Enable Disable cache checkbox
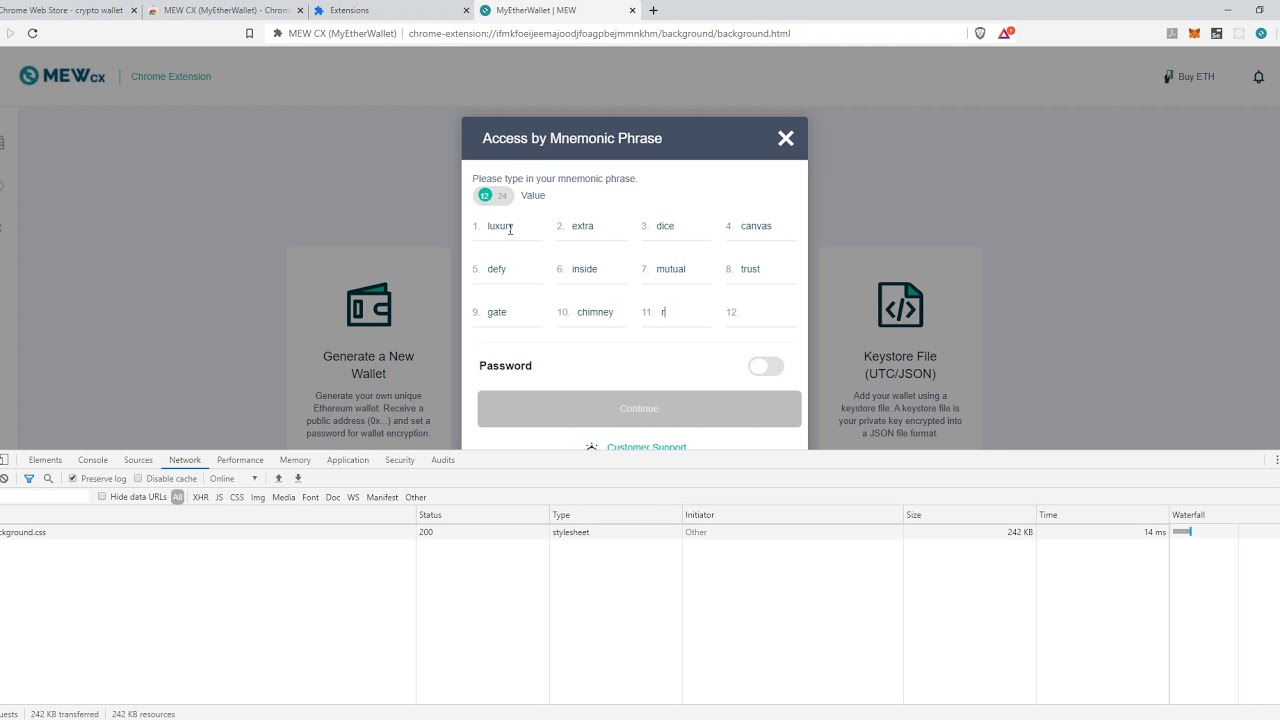 pyautogui.click(x=138, y=479)
